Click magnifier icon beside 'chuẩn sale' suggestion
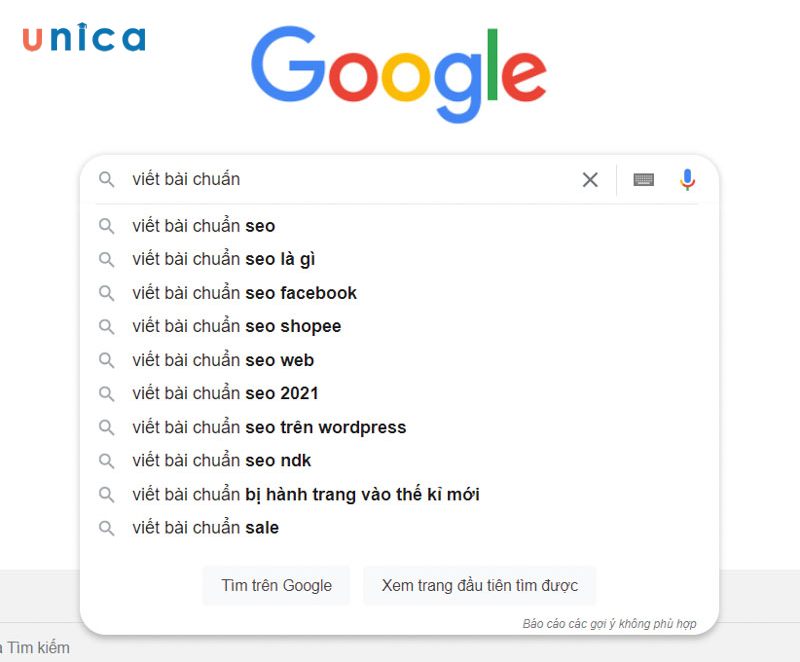Viewport: 800px width, 662px height. pos(107,528)
